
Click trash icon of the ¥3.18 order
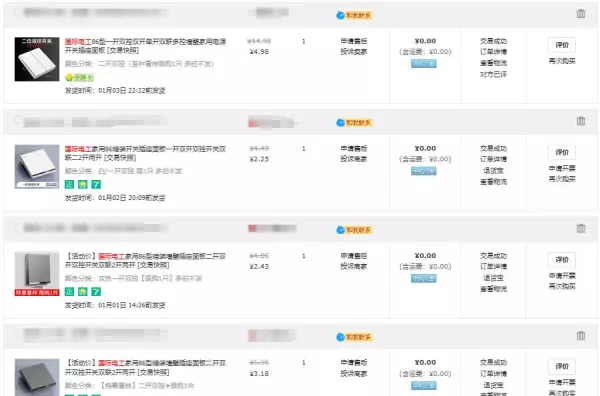click(581, 336)
